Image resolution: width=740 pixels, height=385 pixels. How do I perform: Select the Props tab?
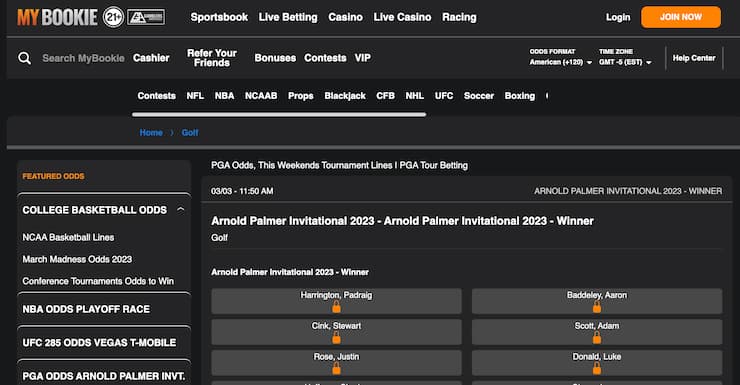[301, 96]
